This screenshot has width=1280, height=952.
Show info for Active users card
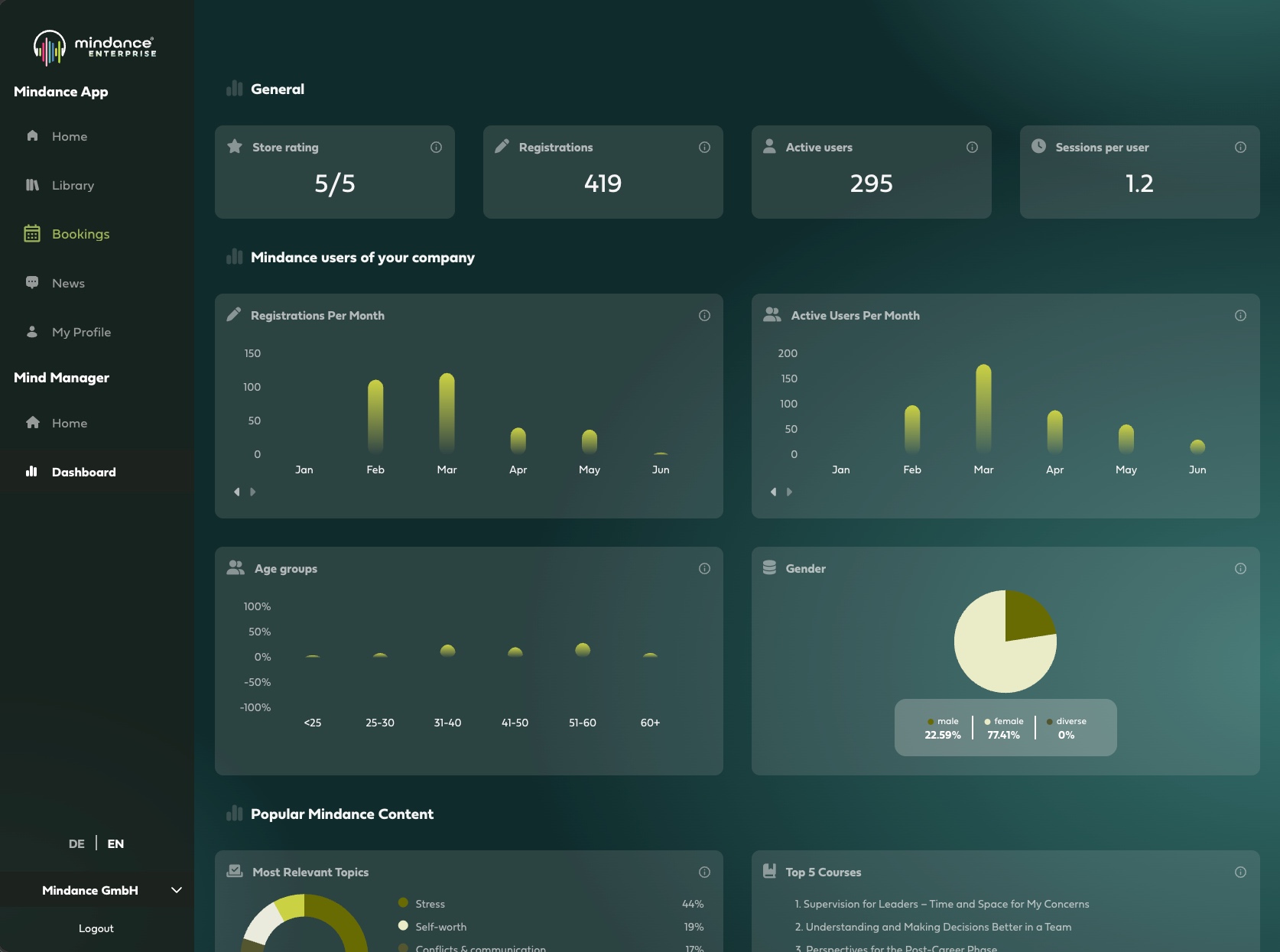[972, 147]
